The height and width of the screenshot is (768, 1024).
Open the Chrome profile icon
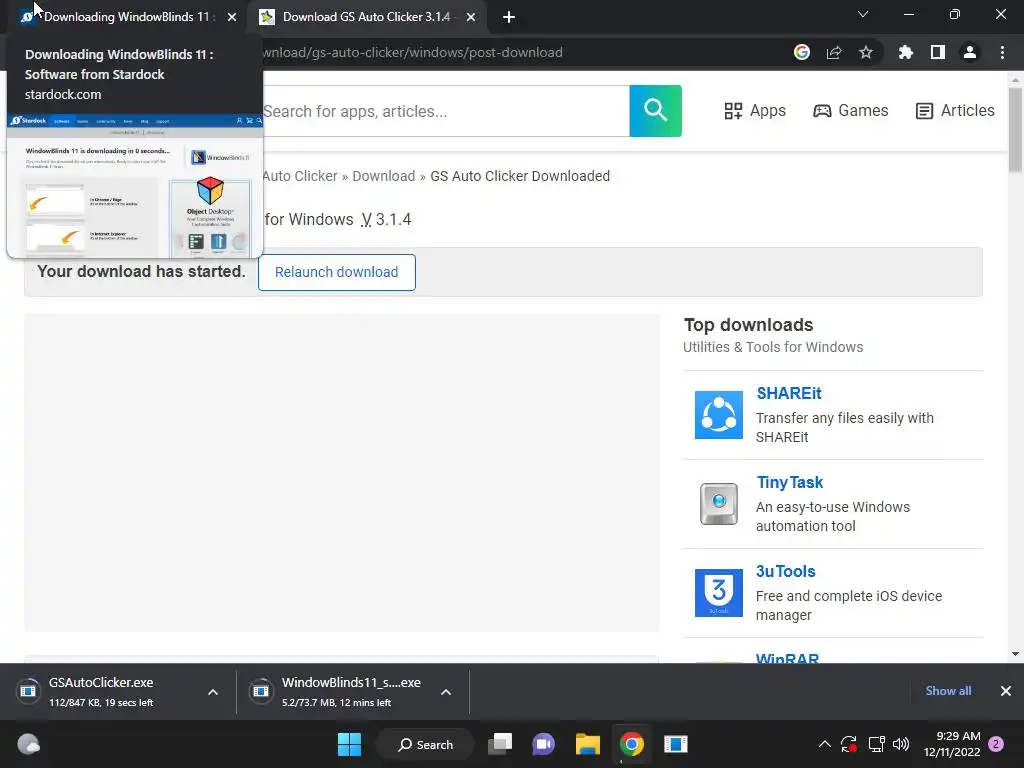[970, 52]
